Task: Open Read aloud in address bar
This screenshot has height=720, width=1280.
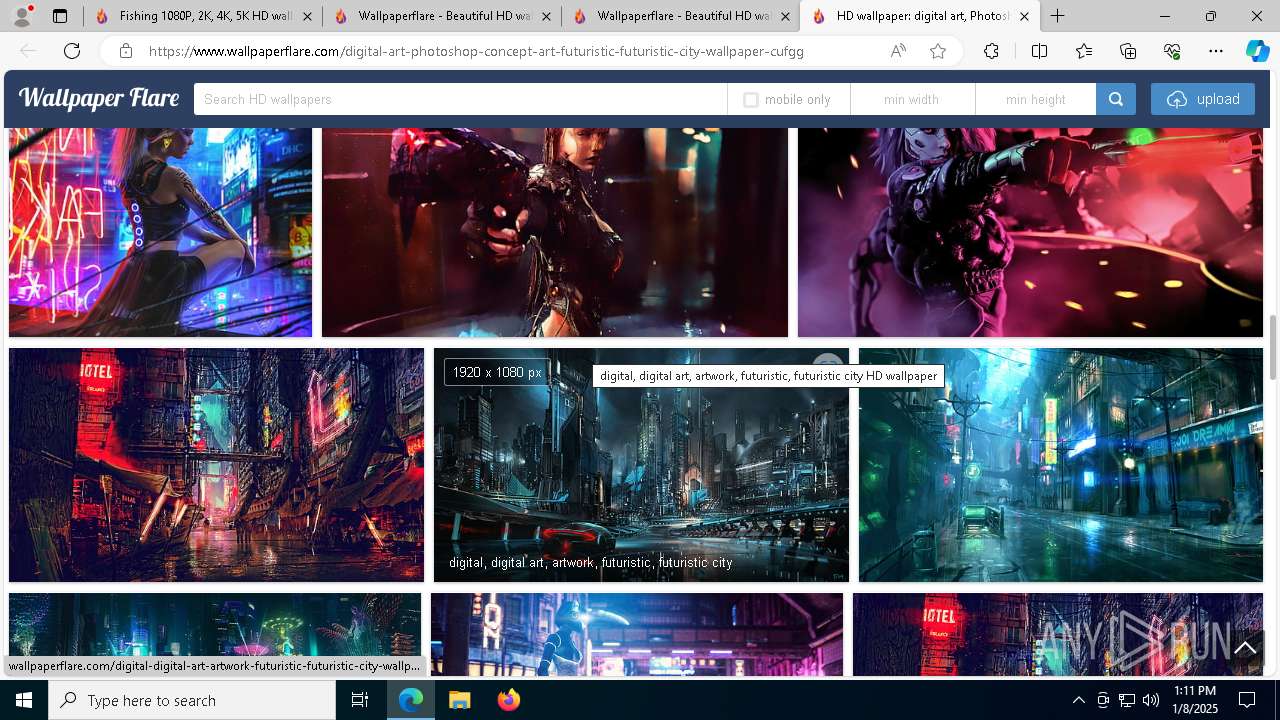Action: (898, 51)
